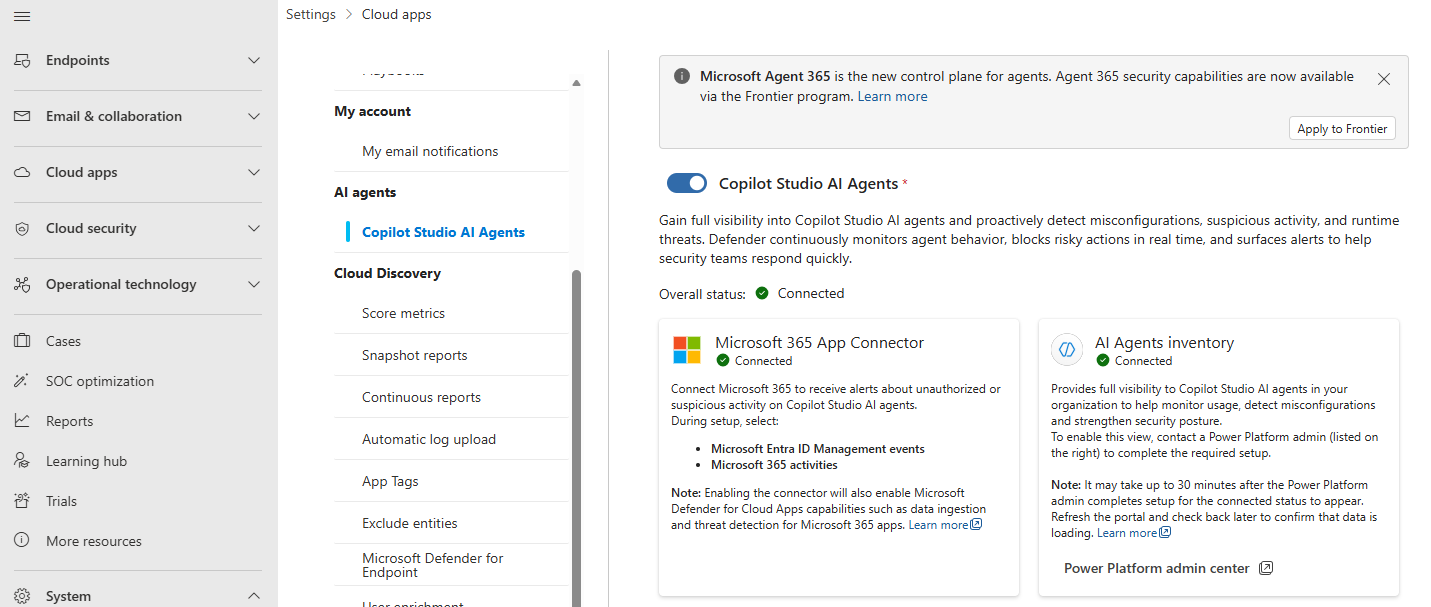
Task: Click the More resources info icon
Action: (22, 541)
